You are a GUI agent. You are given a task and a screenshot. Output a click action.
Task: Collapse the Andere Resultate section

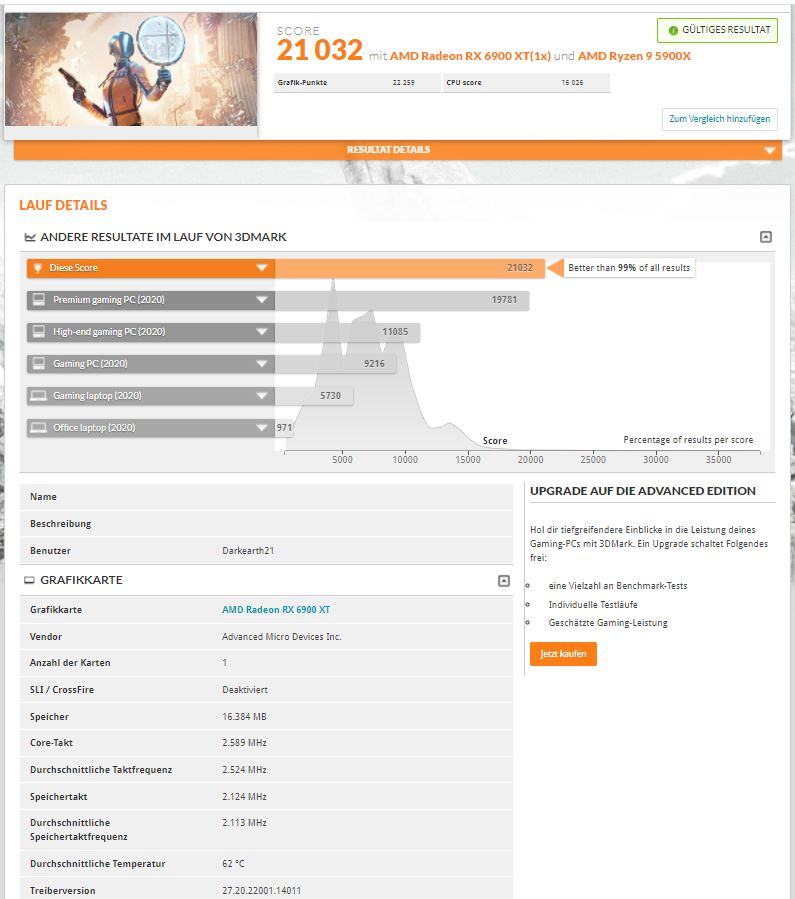pos(766,237)
